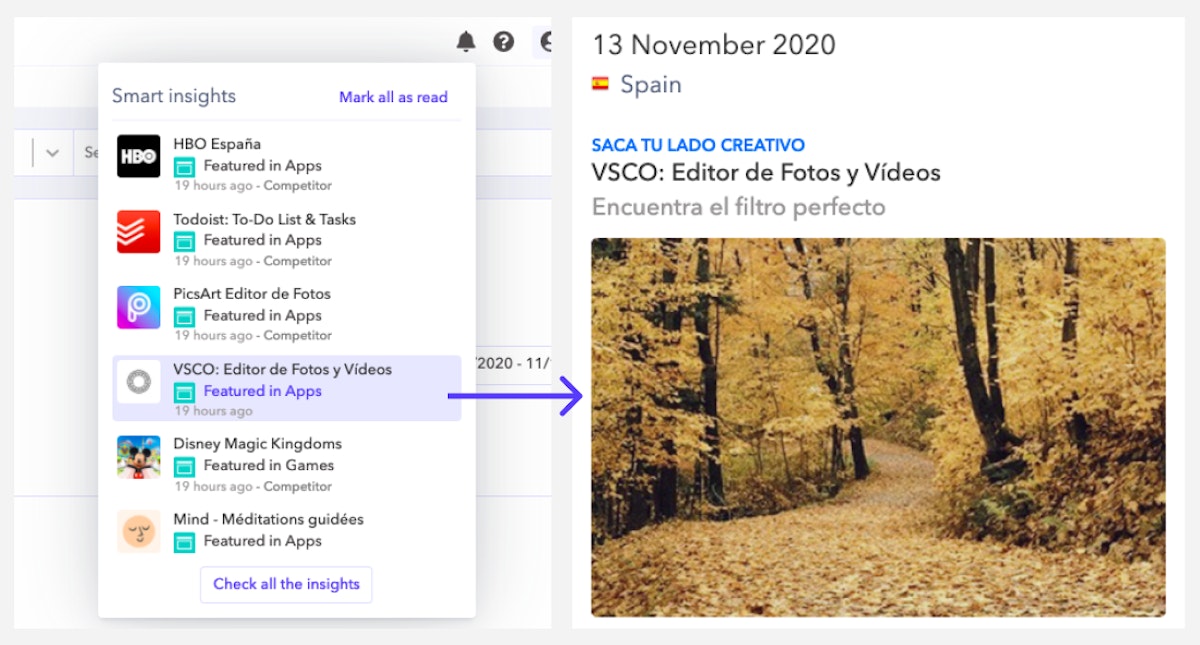Open the help question mark icon
This screenshot has width=1200, height=645.
pos(504,41)
